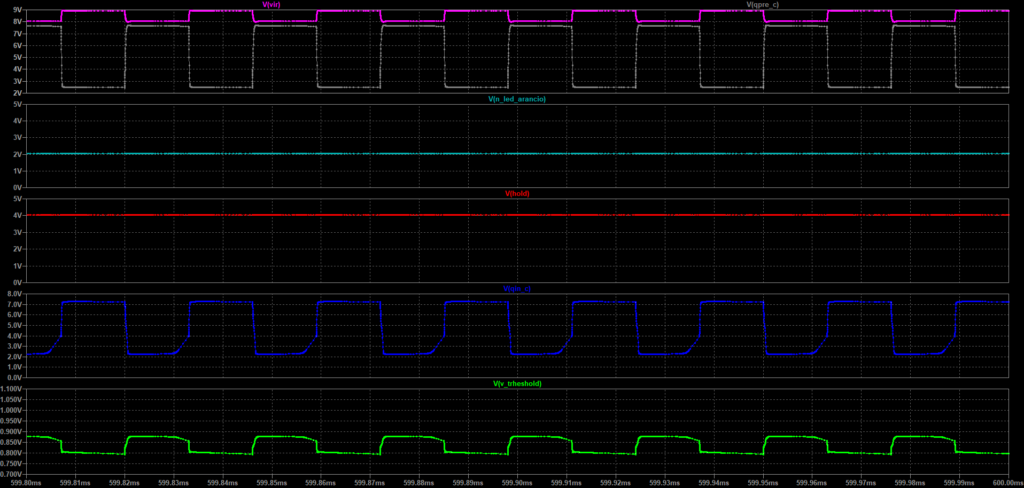Click the 6V vertical axis label
This screenshot has height=488, width=1024.
[18, 45]
